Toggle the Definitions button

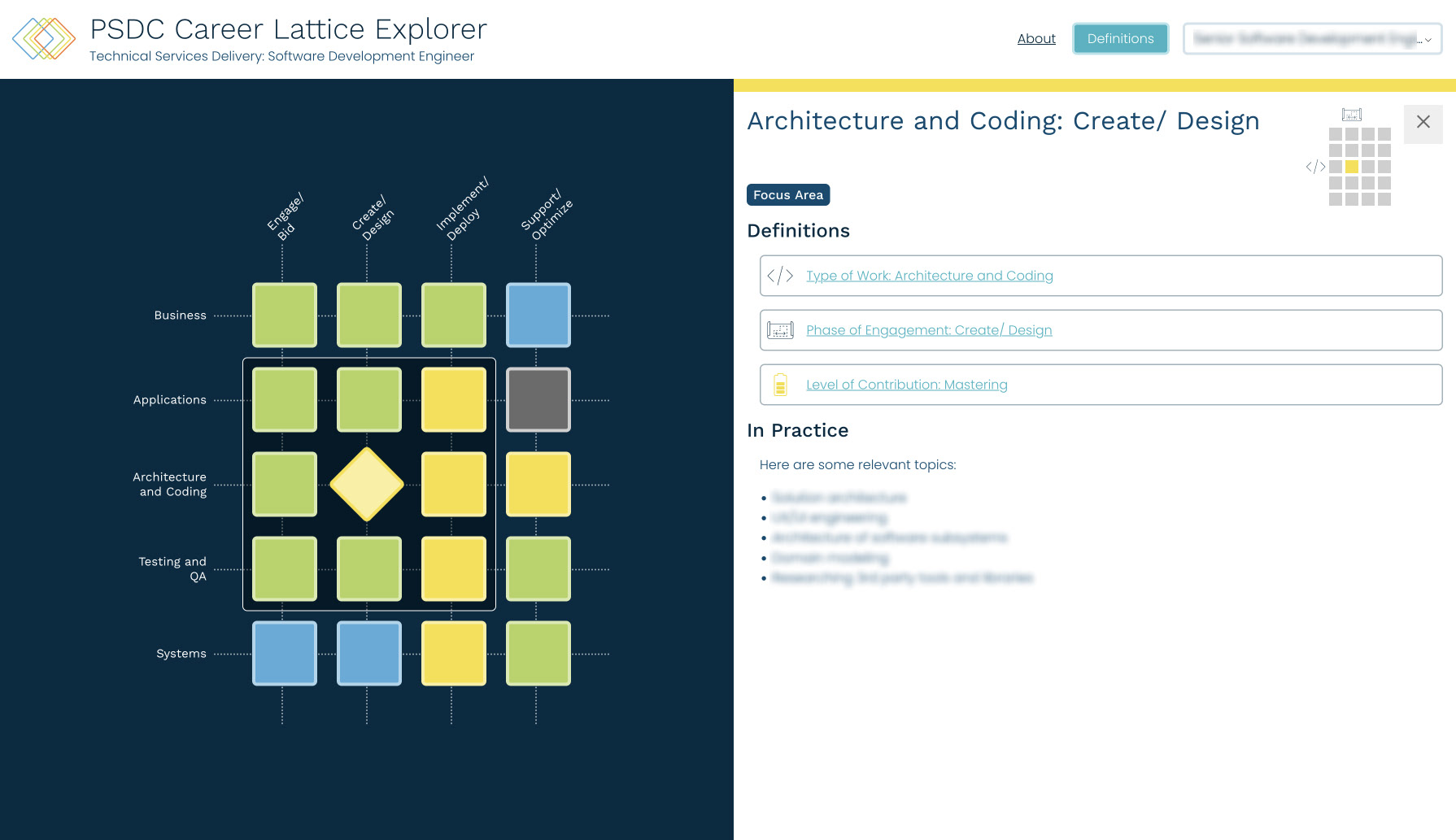point(1120,38)
